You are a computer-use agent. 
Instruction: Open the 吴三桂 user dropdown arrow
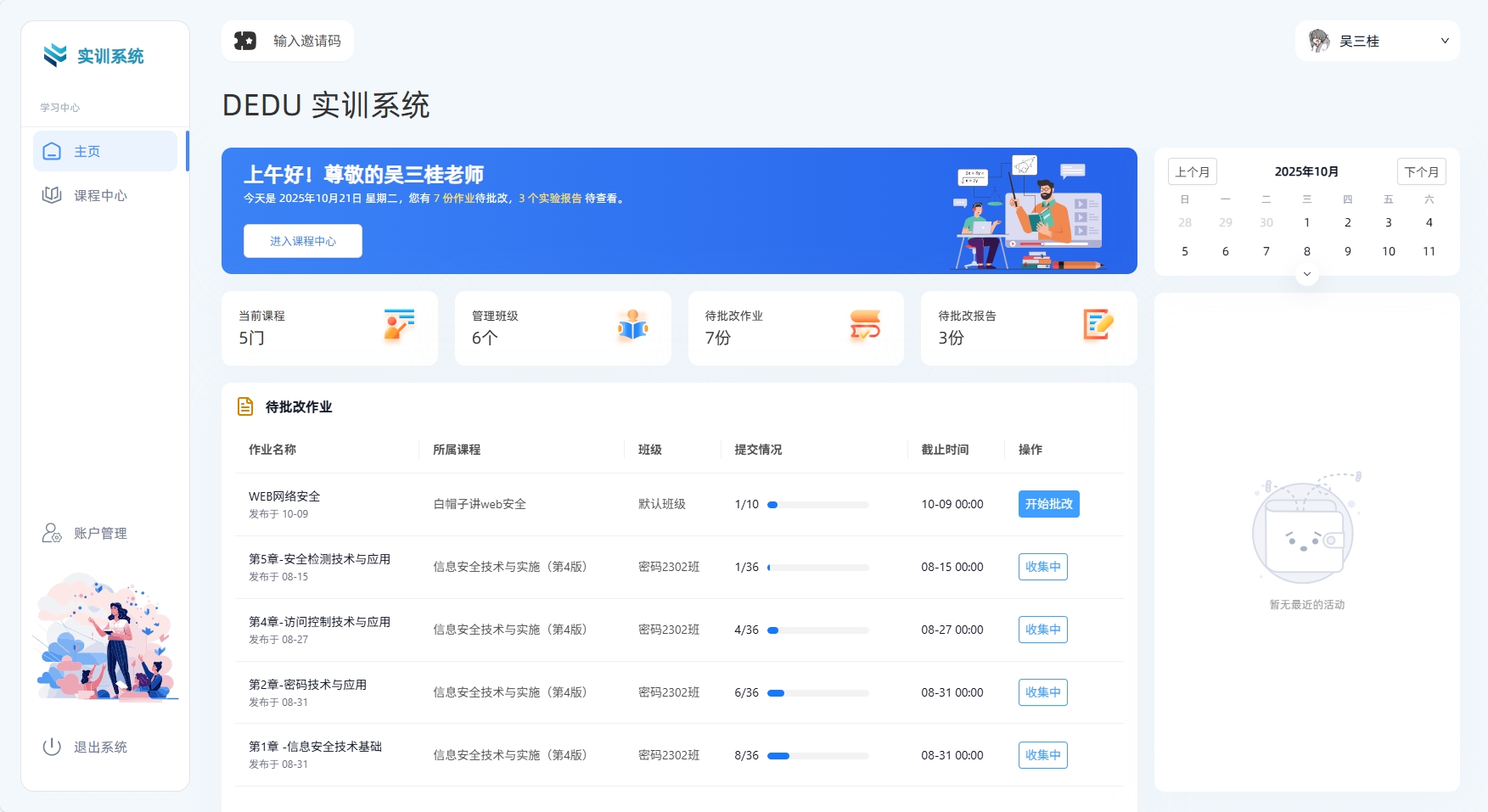click(1445, 41)
